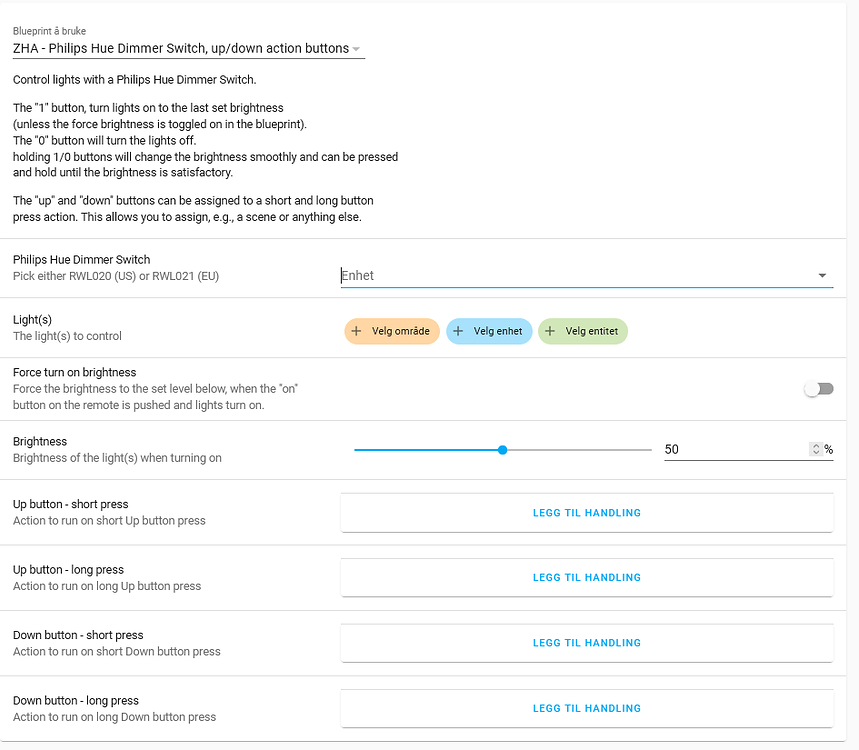
Task: Add action for Up button long press
Action: 586,577
